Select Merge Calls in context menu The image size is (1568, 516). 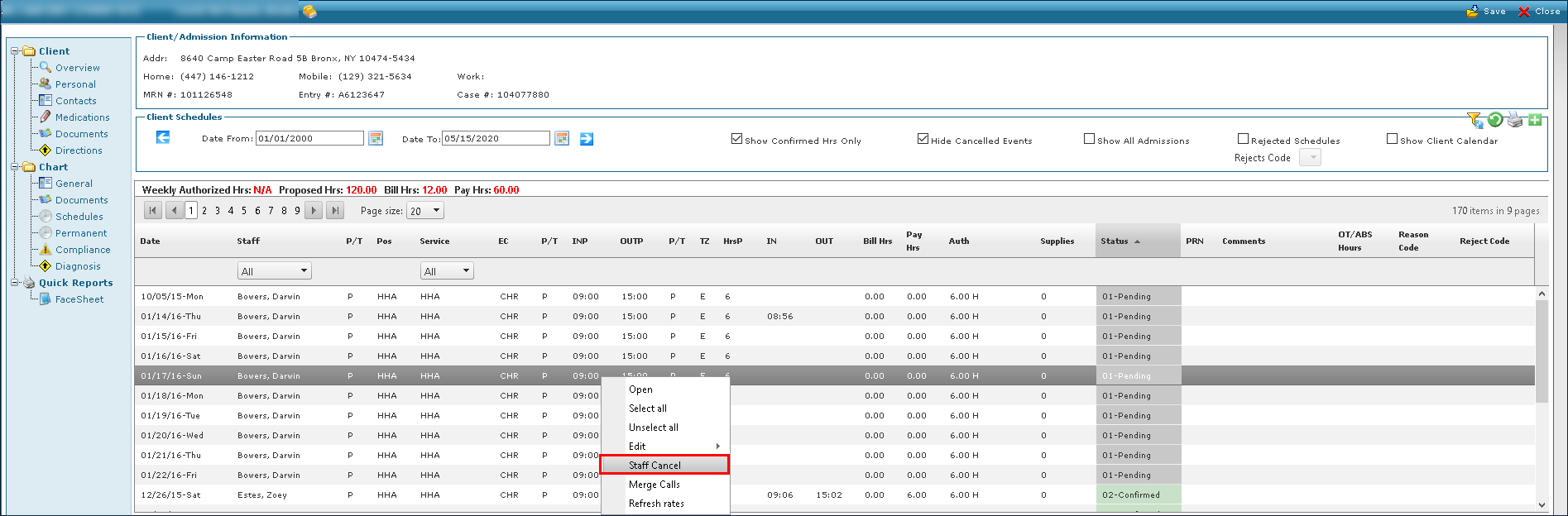pyautogui.click(x=654, y=485)
